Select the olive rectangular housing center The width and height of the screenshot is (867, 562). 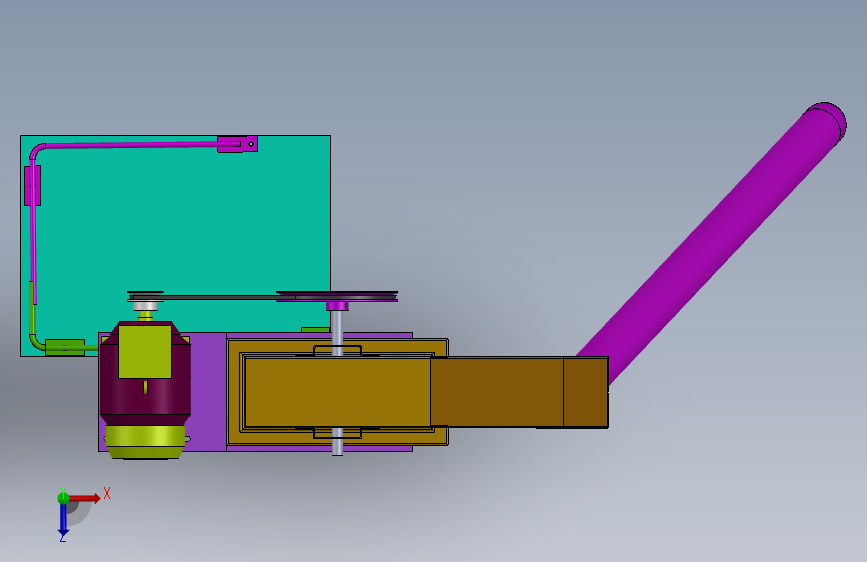(x=337, y=392)
